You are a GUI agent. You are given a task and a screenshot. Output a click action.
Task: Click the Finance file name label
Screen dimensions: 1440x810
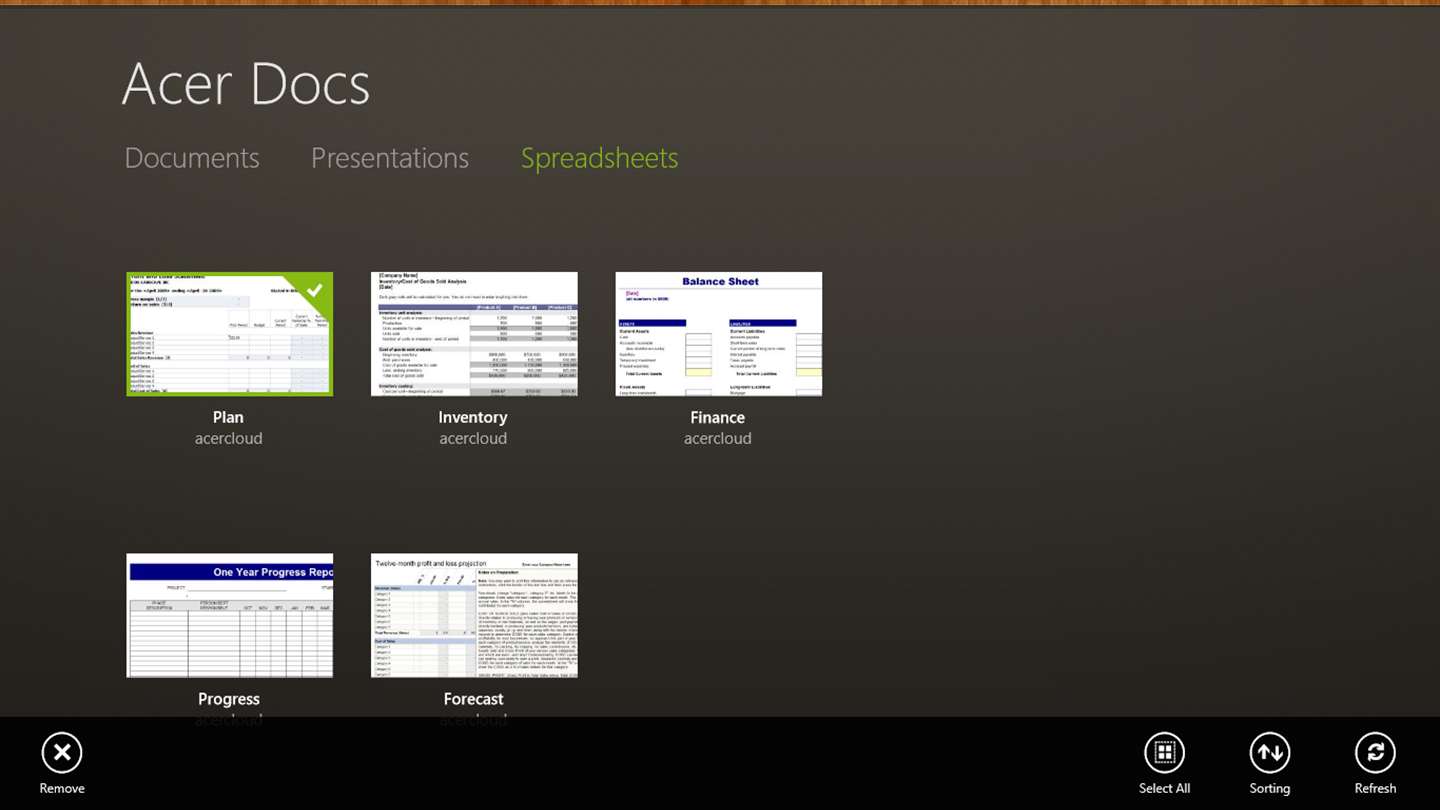[718, 417]
